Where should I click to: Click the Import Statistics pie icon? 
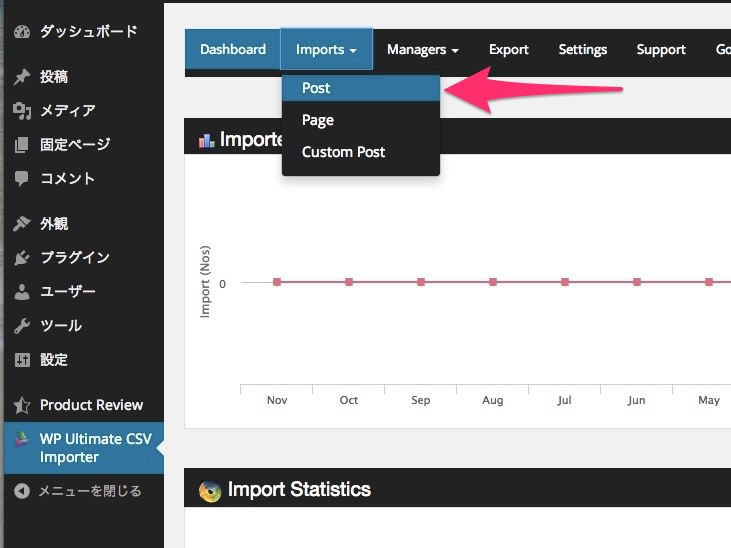tap(210, 491)
